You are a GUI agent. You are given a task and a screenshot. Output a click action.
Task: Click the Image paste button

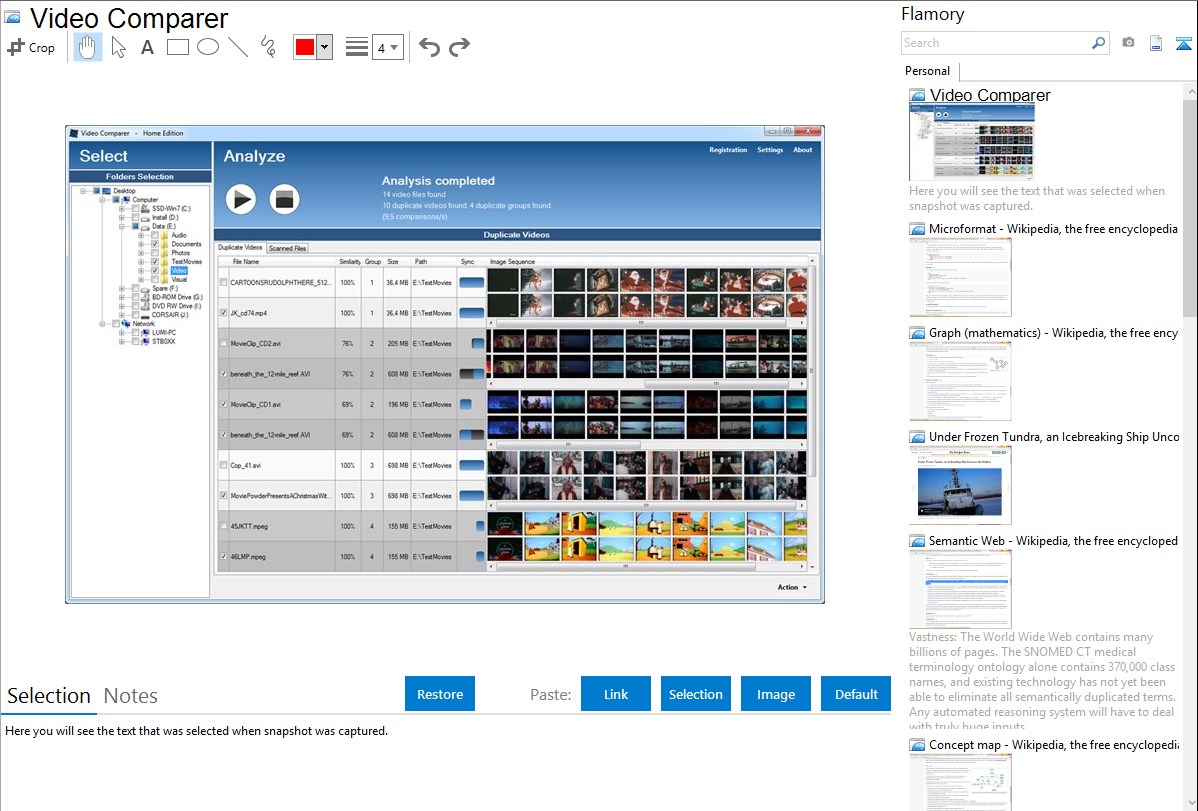(776, 694)
